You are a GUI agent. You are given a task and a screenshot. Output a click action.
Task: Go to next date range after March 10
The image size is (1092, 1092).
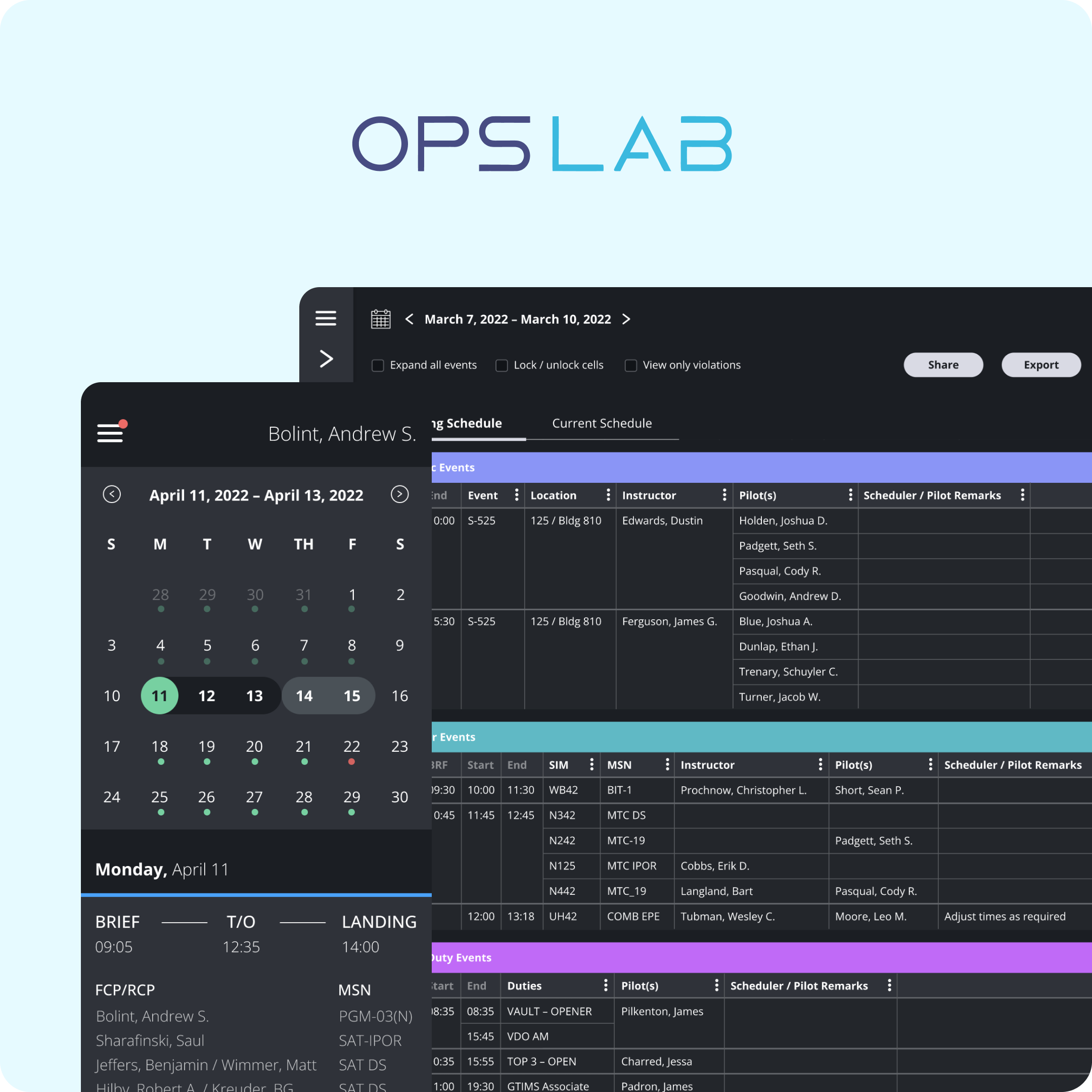point(626,319)
